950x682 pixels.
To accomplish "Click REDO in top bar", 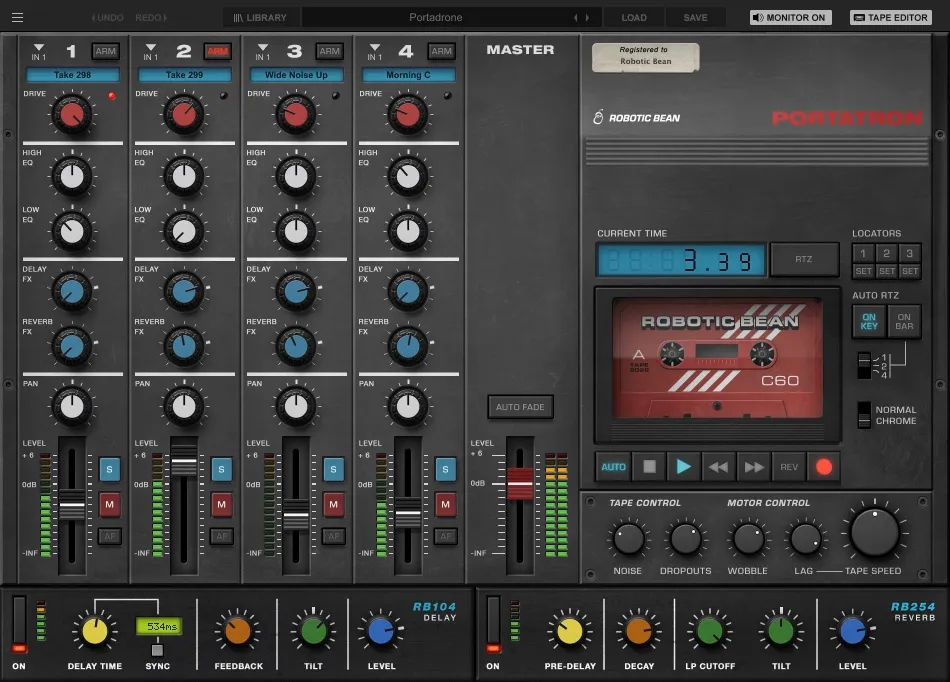I will pyautogui.click(x=151, y=18).
